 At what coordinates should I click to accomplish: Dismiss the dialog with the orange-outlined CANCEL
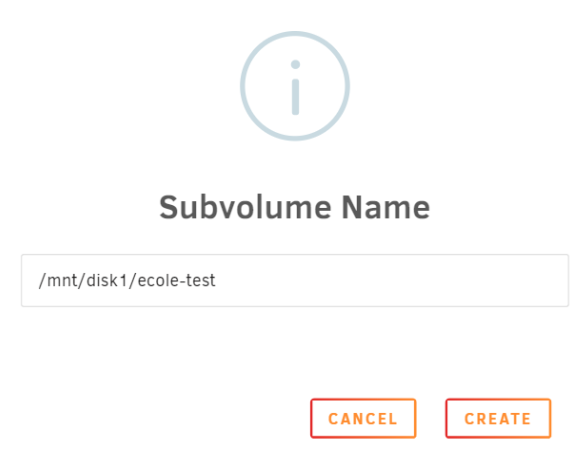coord(363,418)
